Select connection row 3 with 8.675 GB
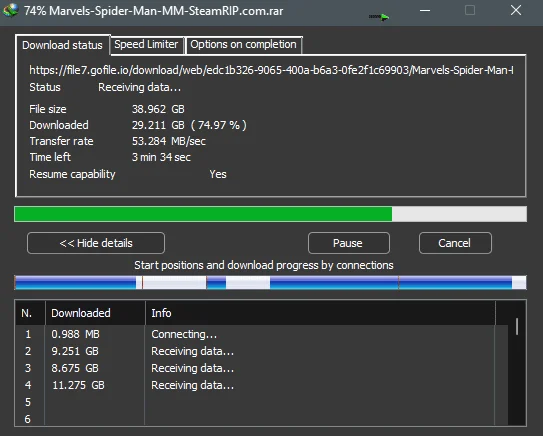 pos(261,368)
